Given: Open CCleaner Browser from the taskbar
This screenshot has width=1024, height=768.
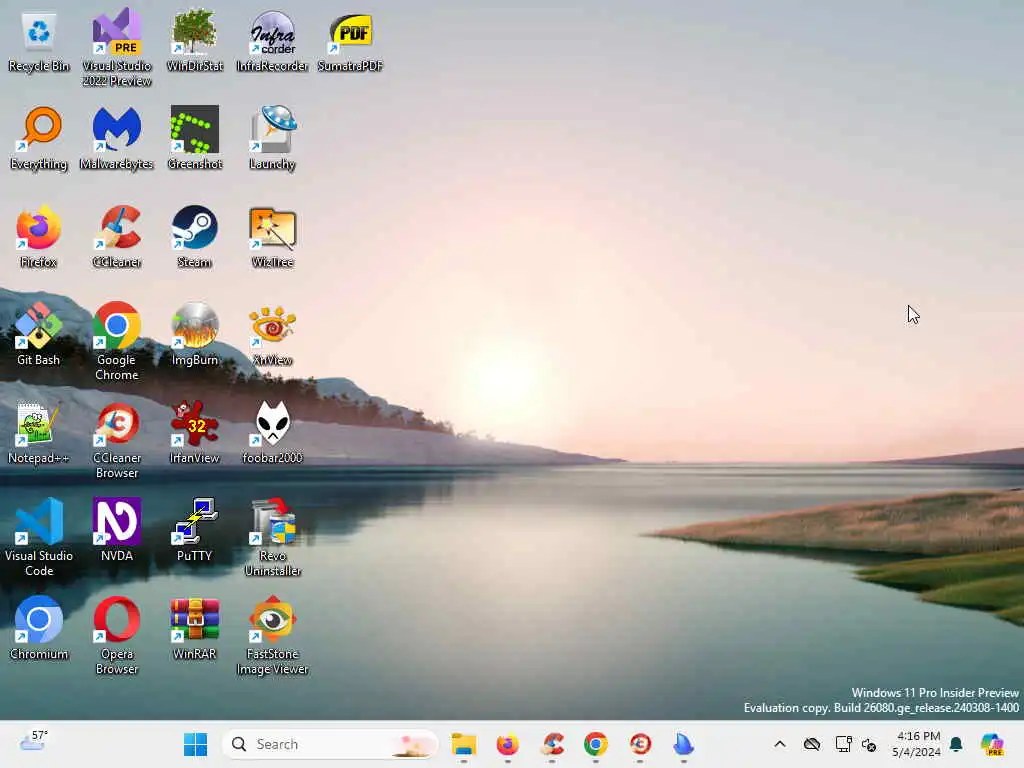Looking at the screenshot, I should 640,744.
